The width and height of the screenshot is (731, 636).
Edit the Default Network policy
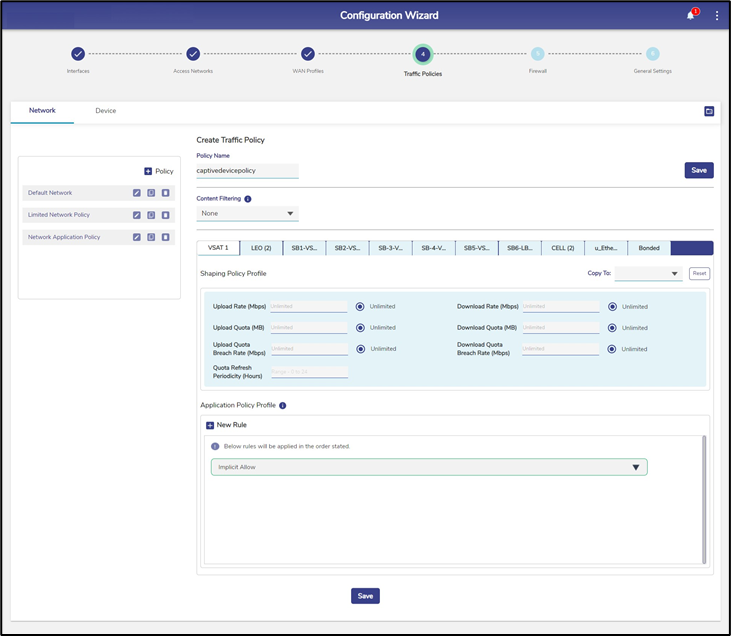pos(137,193)
